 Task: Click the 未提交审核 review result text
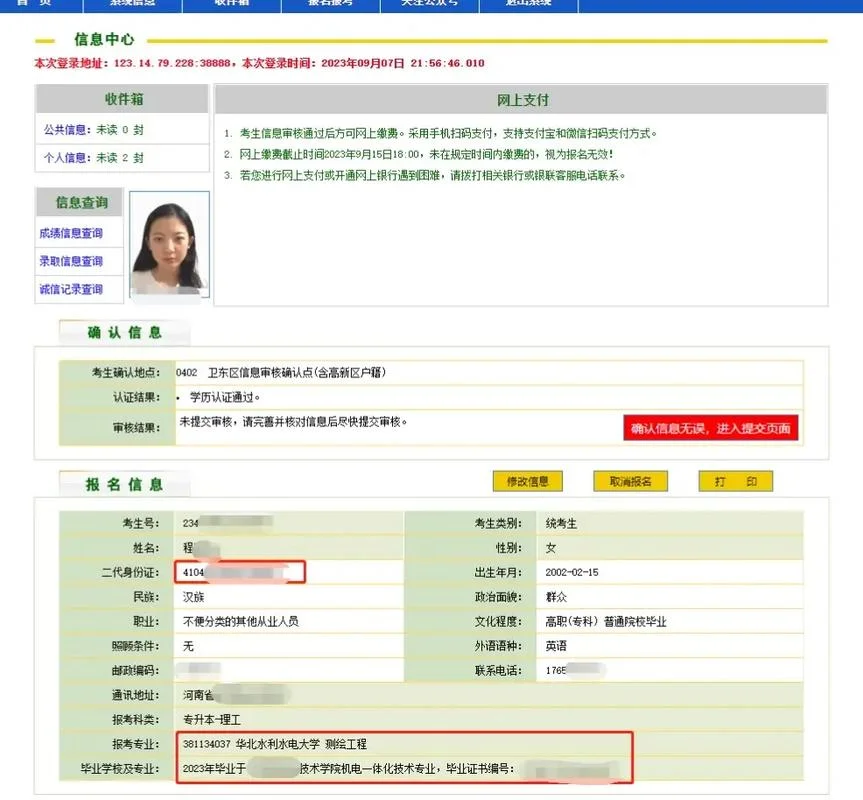[x=293, y=422]
